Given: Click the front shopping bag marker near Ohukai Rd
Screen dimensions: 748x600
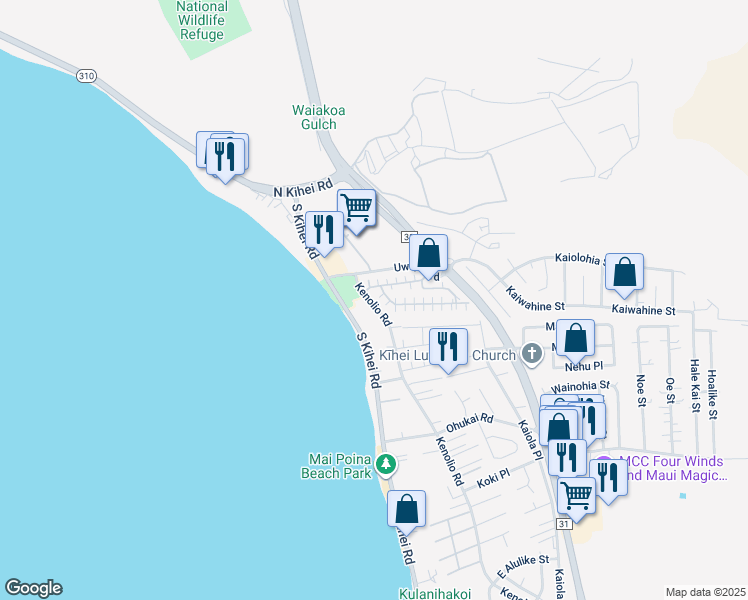Looking at the screenshot, I should (x=559, y=426).
